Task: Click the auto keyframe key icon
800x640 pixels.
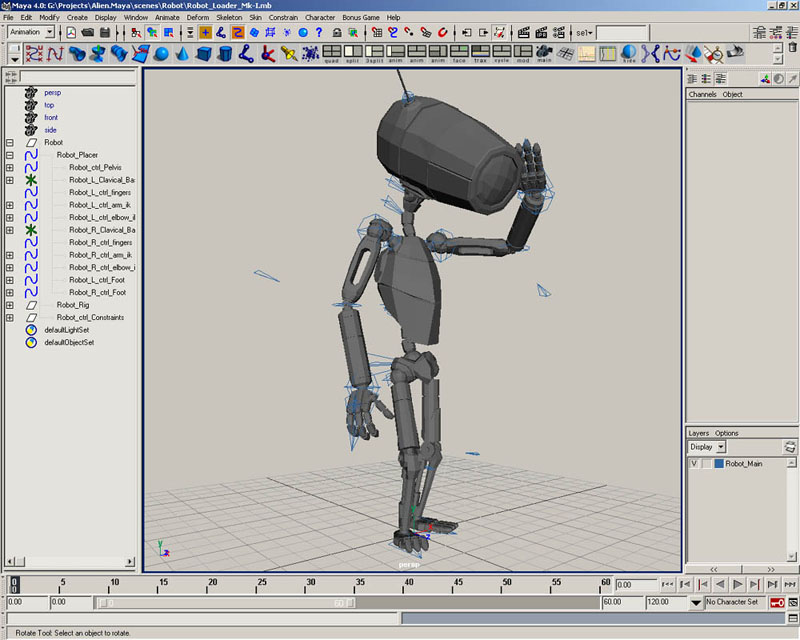Action: [776, 603]
